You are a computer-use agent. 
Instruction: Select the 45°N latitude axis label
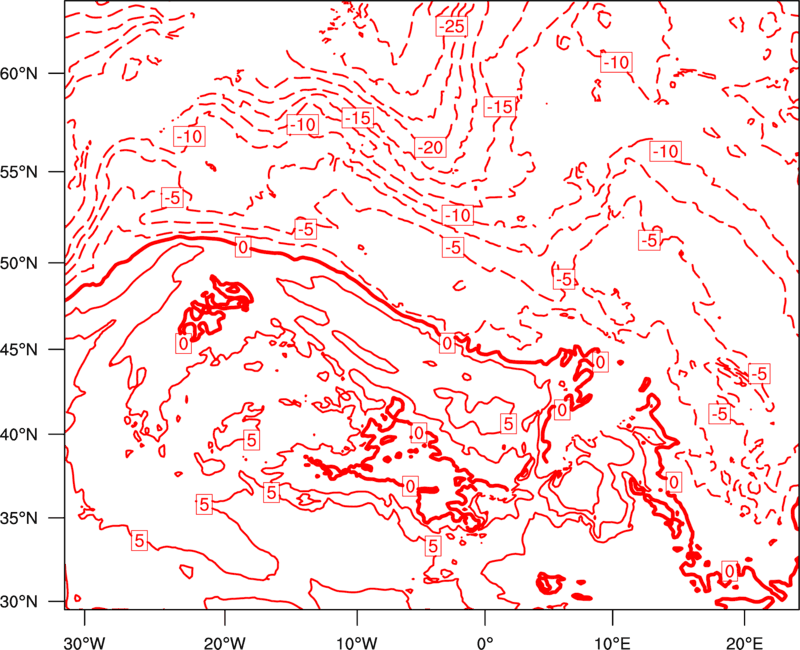tap(19, 349)
